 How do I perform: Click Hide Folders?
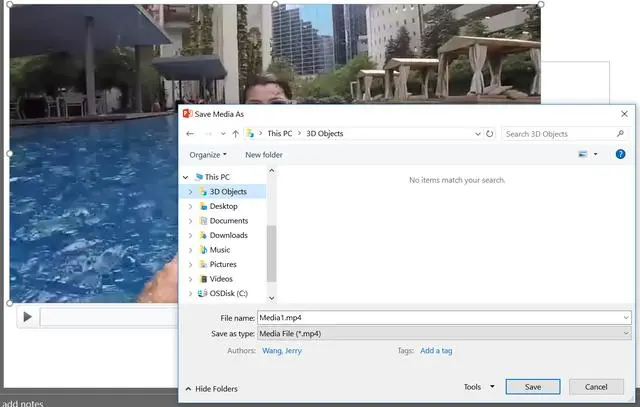point(211,389)
